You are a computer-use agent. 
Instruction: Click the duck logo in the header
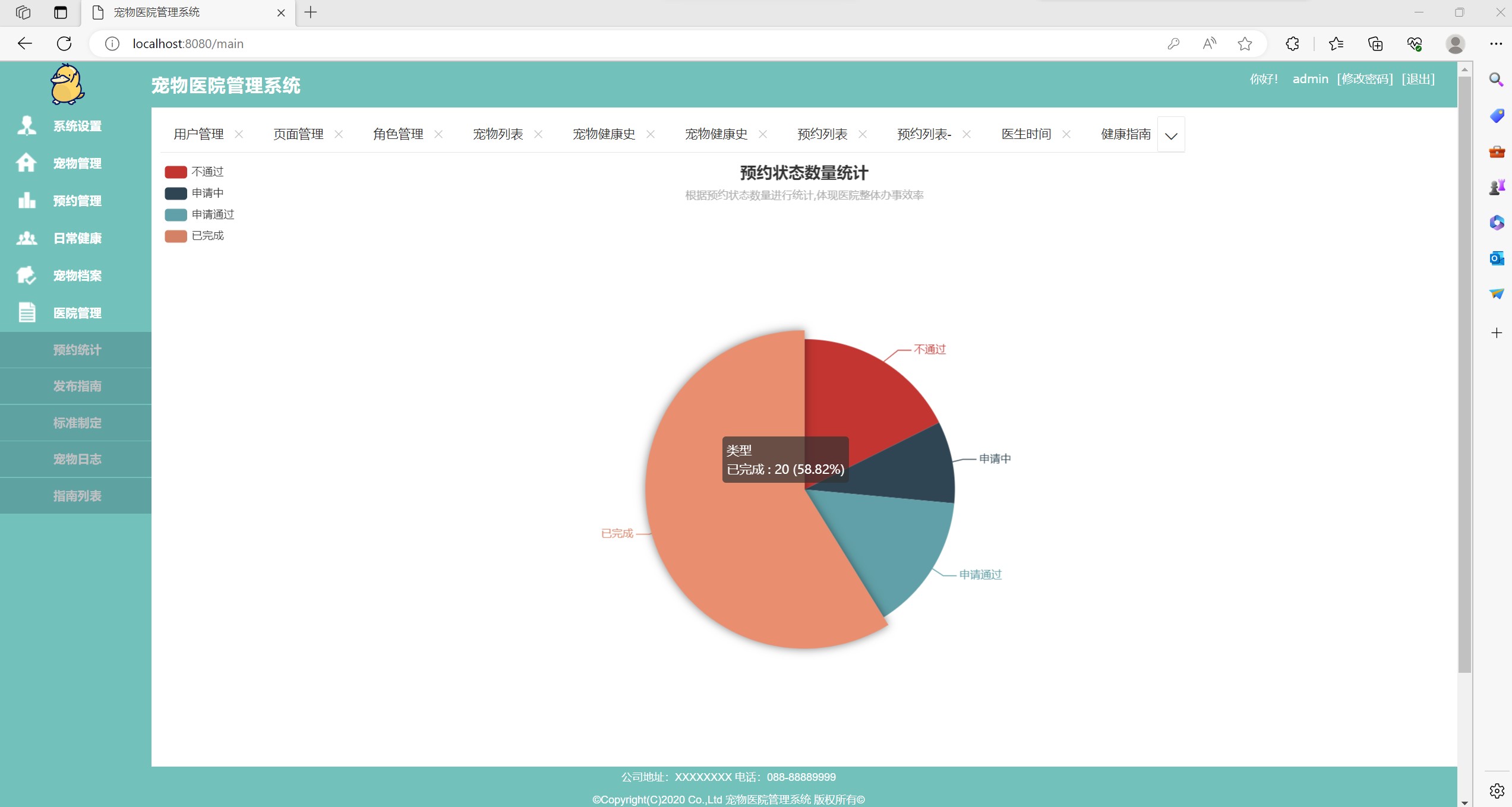[x=67, y=84]
